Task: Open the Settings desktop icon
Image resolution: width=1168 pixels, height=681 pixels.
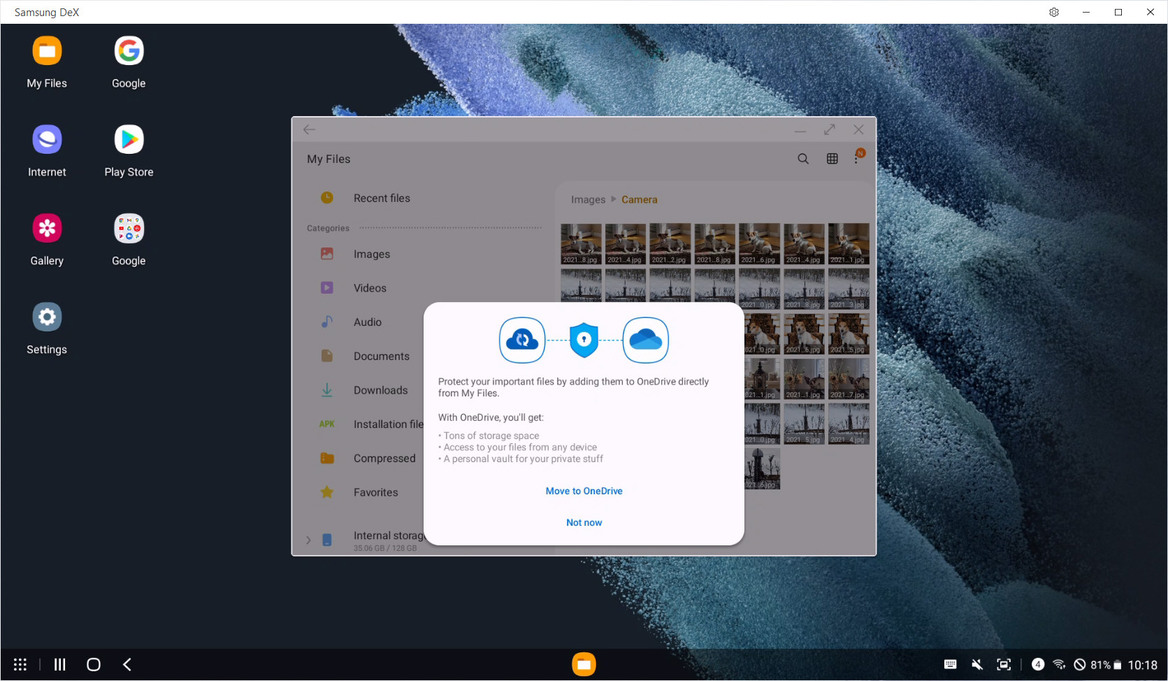Action: coord(47,328)
